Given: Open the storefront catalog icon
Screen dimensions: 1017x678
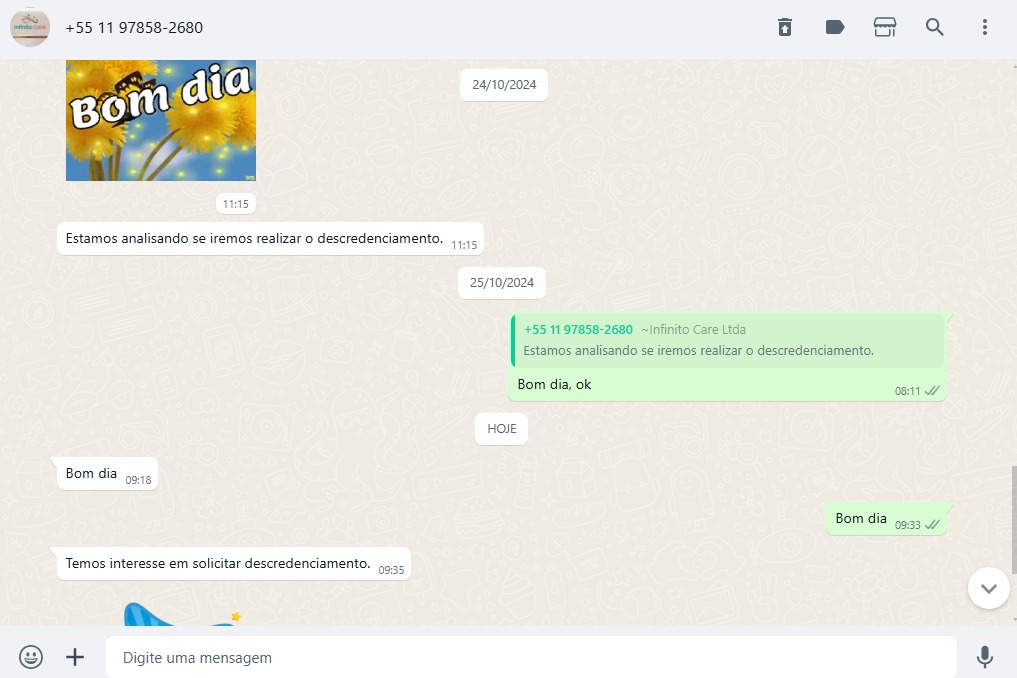Looking at the screenshot, I should pyautogui.click(x=885, y=27).
